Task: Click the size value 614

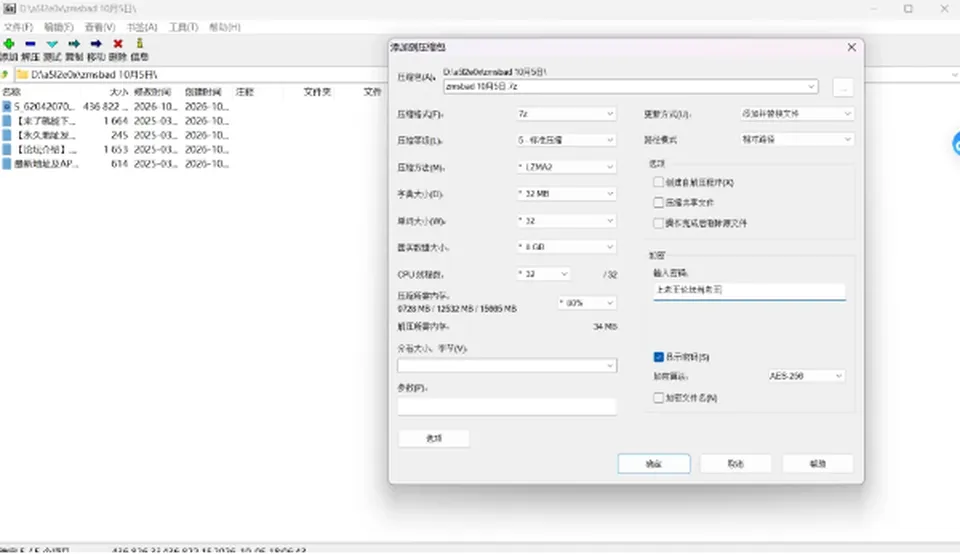Action: coord(120,163)
